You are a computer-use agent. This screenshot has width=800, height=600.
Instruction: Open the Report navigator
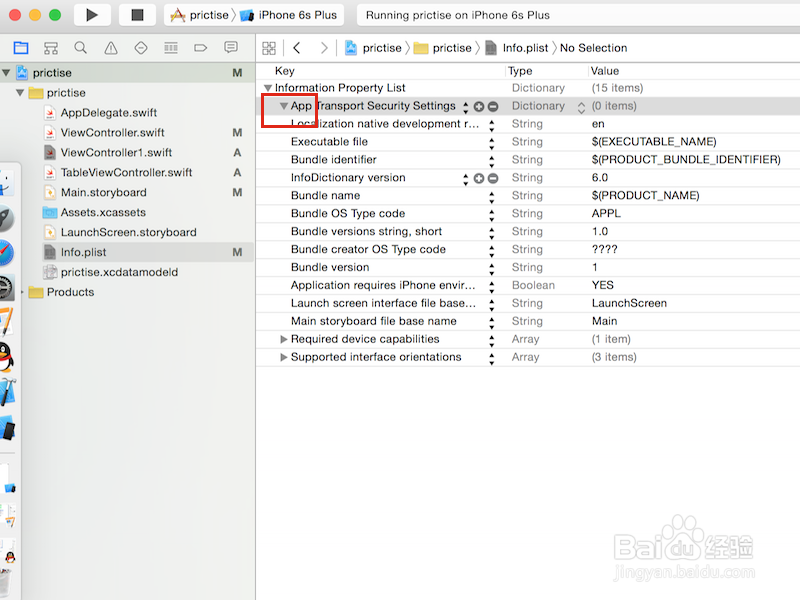pos(231,48)
